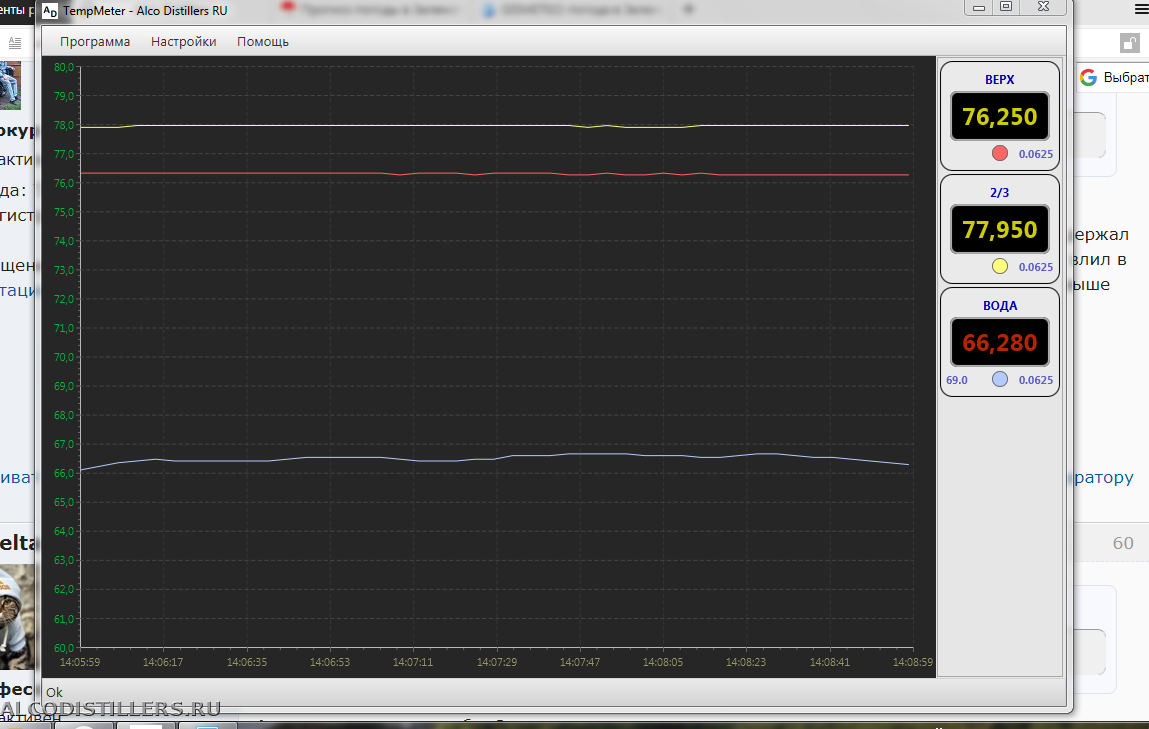This screenshot has height=729, width=1149.
Task: Click the ВОДА sensor label
Action: point(1000,306)
